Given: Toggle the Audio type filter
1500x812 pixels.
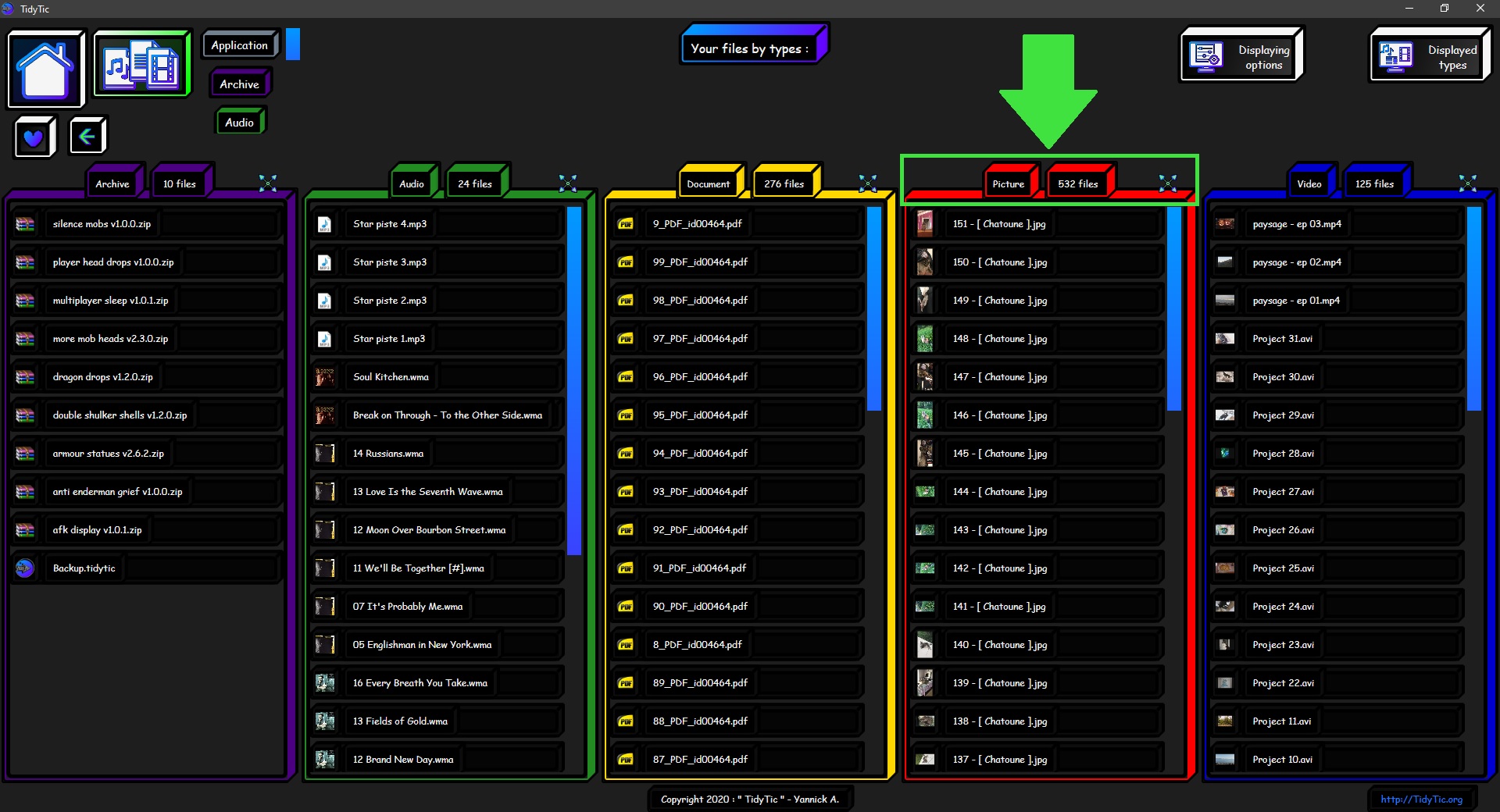Looking at the screenshot, I should (x=239, y=123).
